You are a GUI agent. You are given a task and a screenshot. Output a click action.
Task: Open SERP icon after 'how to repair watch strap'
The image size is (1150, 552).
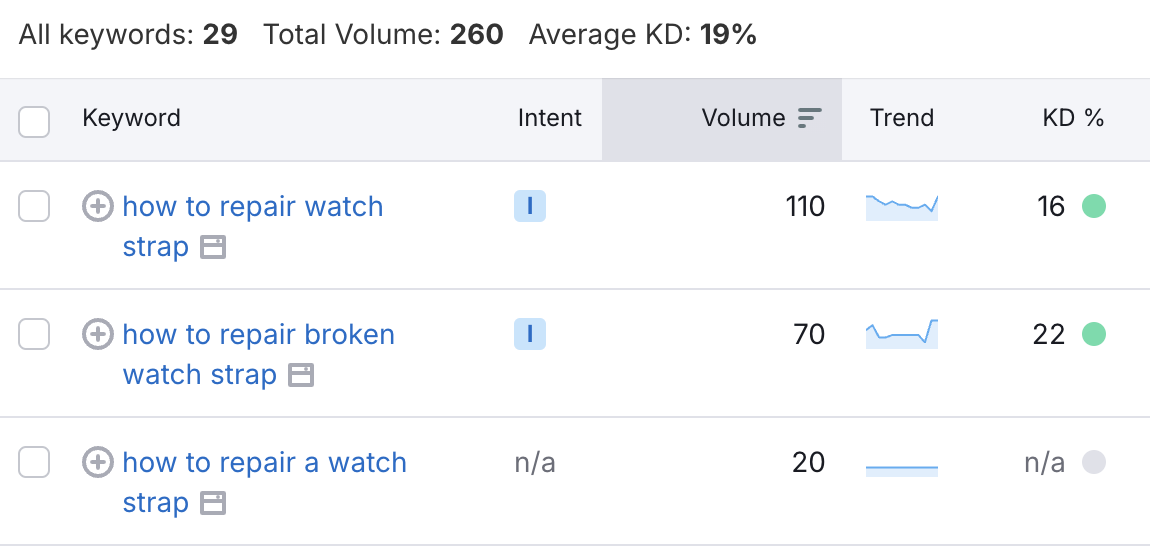[x=213, y=247]
